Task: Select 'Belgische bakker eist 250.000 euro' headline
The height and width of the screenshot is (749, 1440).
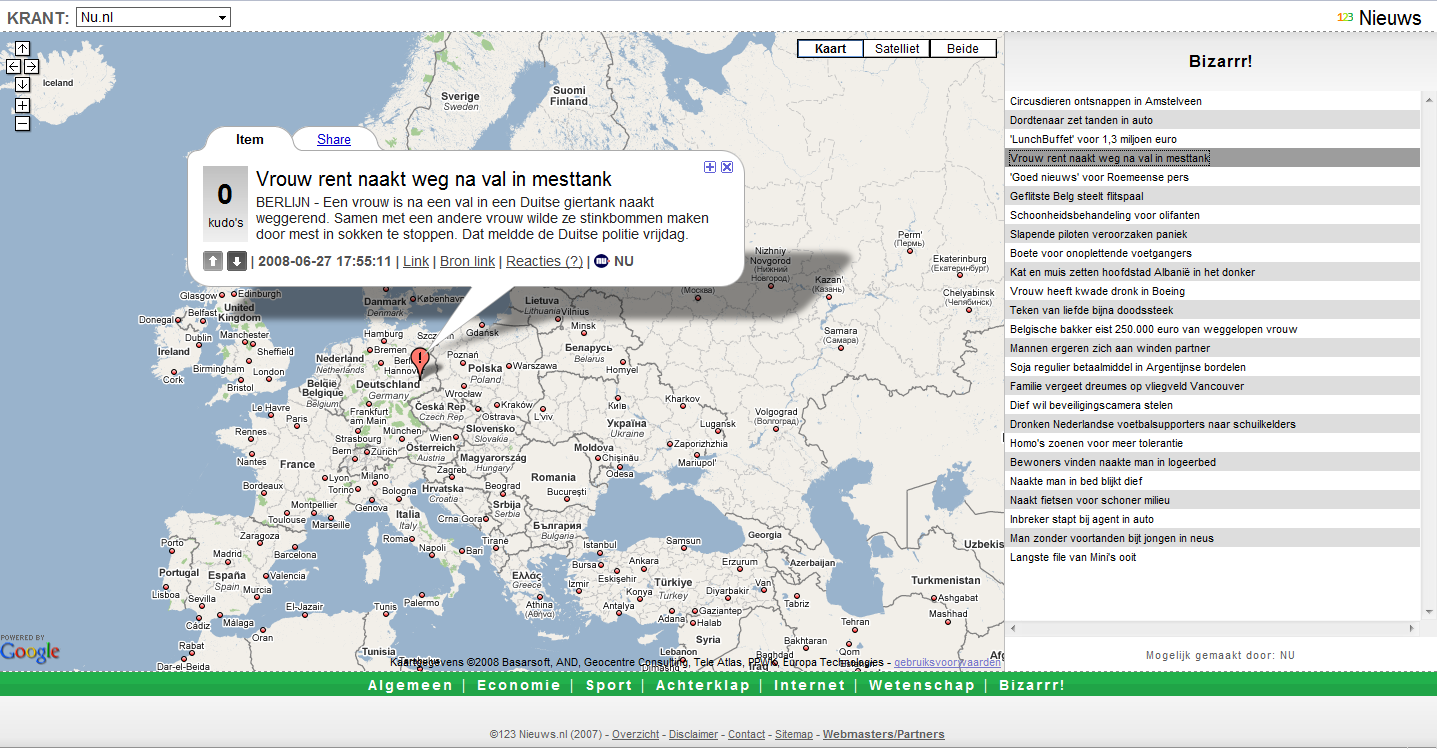Action: point(1212,329)
